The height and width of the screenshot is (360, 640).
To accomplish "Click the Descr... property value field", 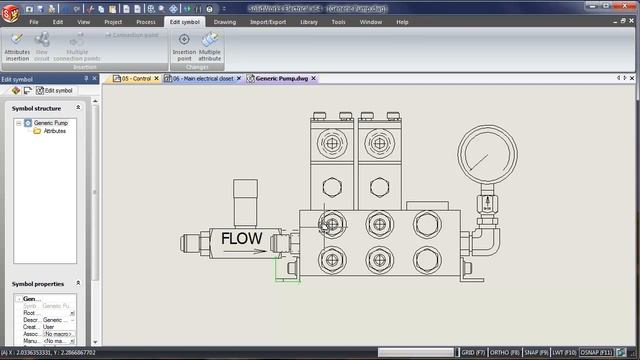I will tap(59, 320).
